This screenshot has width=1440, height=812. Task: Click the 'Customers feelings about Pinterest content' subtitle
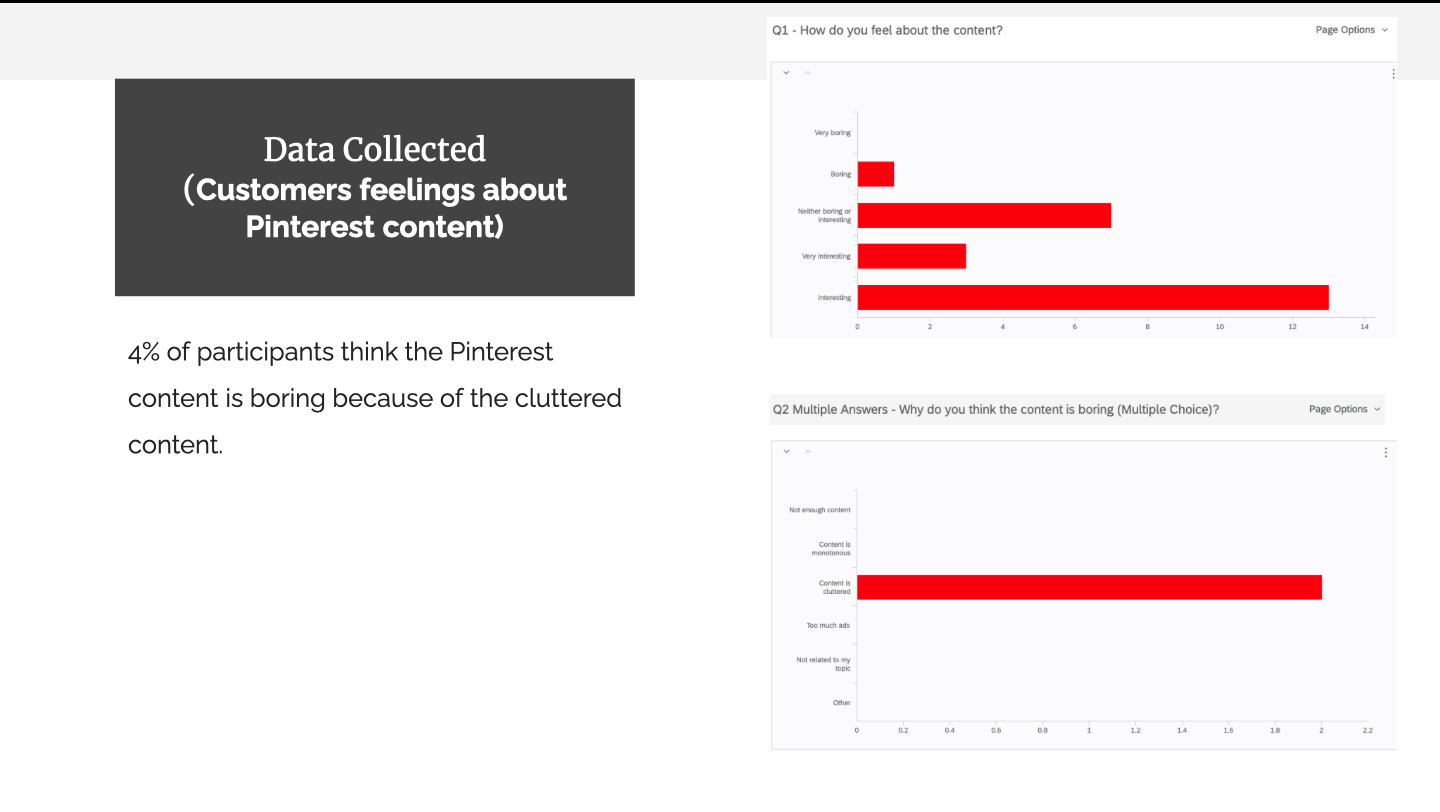[375, 207]
